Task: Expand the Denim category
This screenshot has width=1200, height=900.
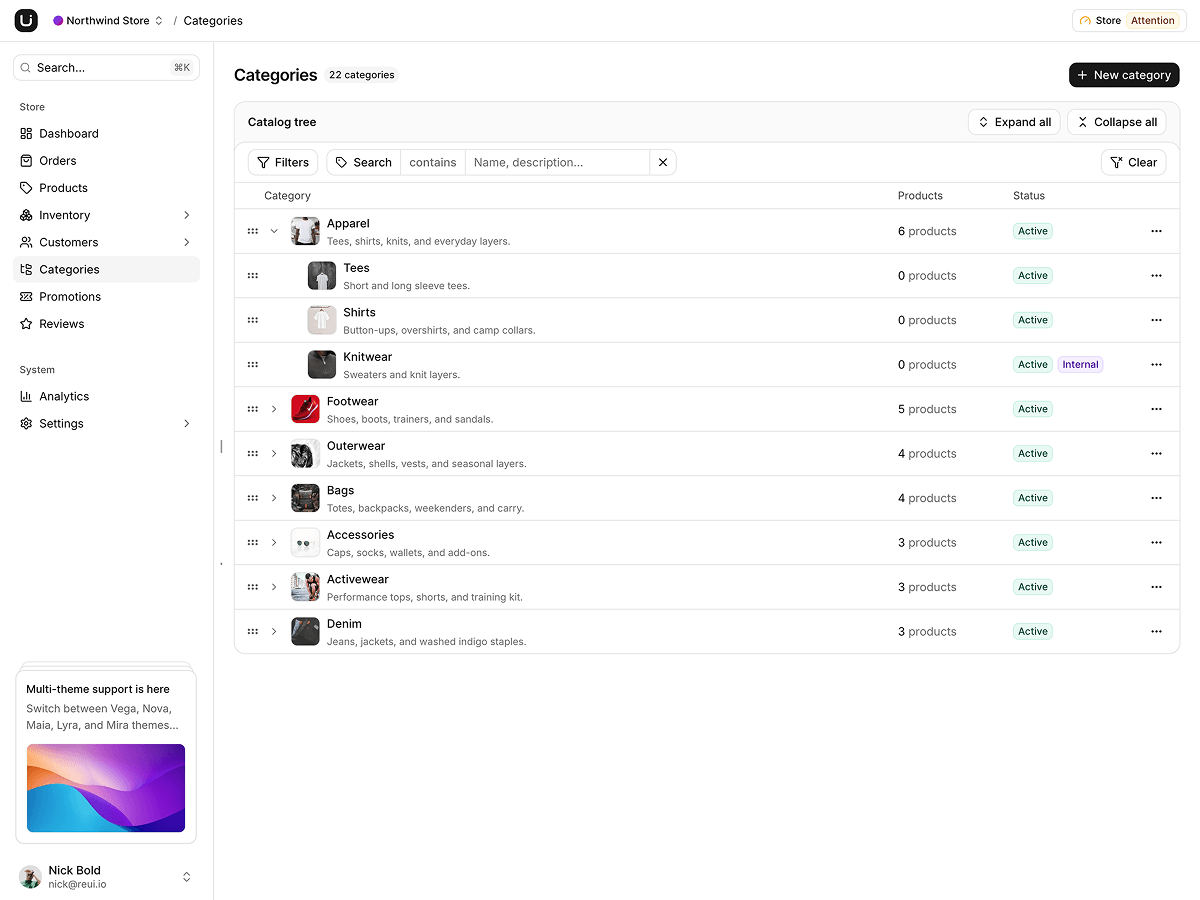Action: click(274, 631)
